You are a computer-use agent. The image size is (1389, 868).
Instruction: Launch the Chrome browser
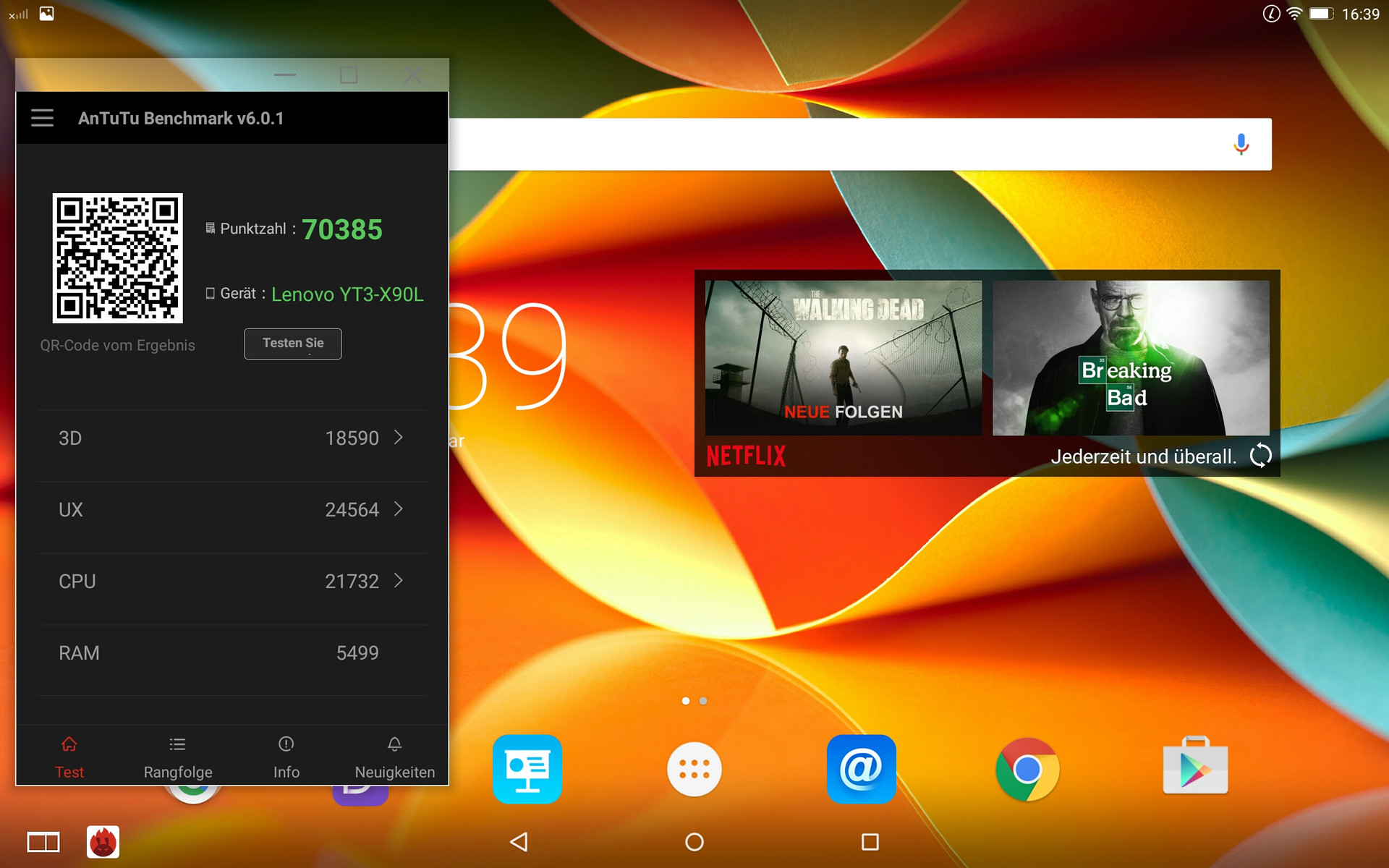tap(1027, 769)
